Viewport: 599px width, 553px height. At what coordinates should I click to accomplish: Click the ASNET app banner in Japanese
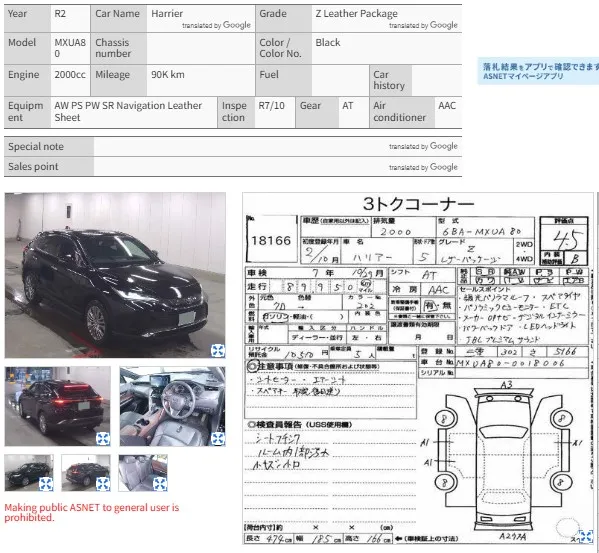pos(538,71)
